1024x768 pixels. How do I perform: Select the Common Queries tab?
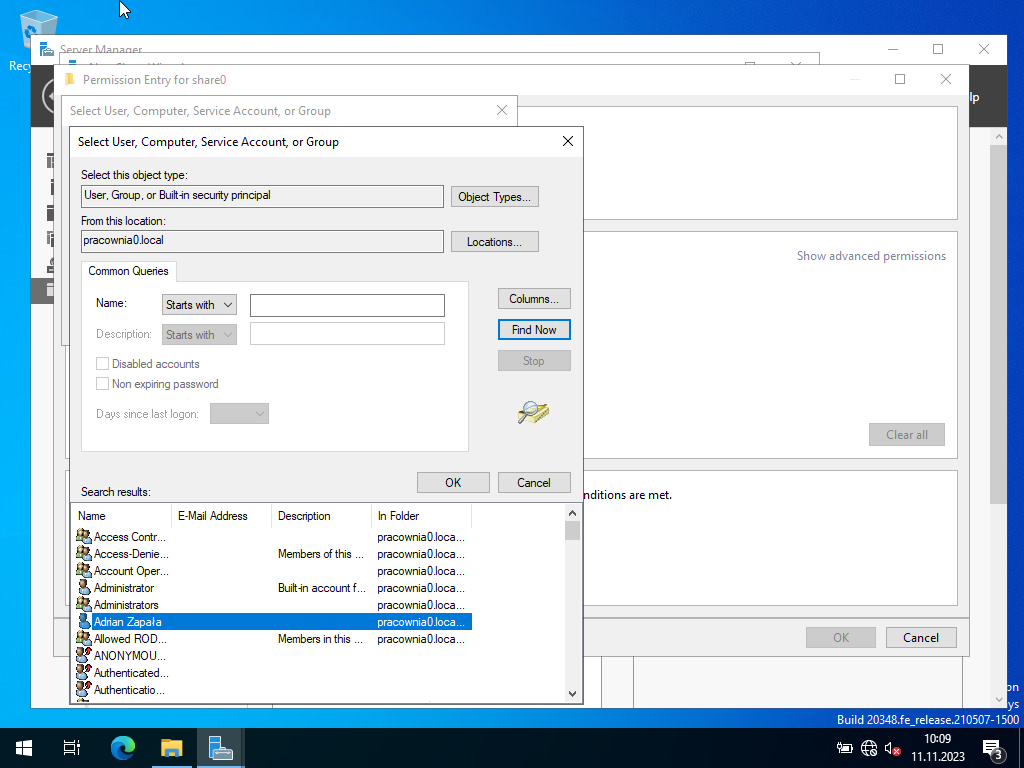(x=128, y=271)
